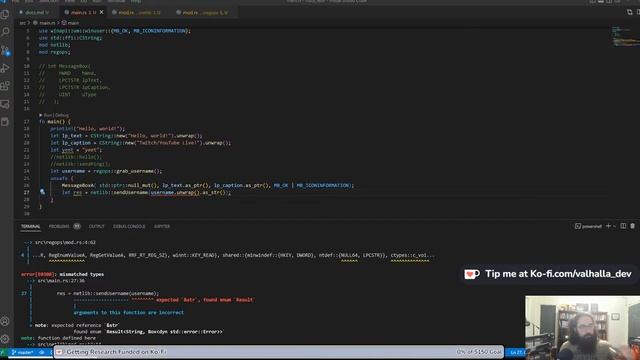Click the 'mod netlib;' line in editor
Viewport: 640px width, 360px height.
pos(55,45)
